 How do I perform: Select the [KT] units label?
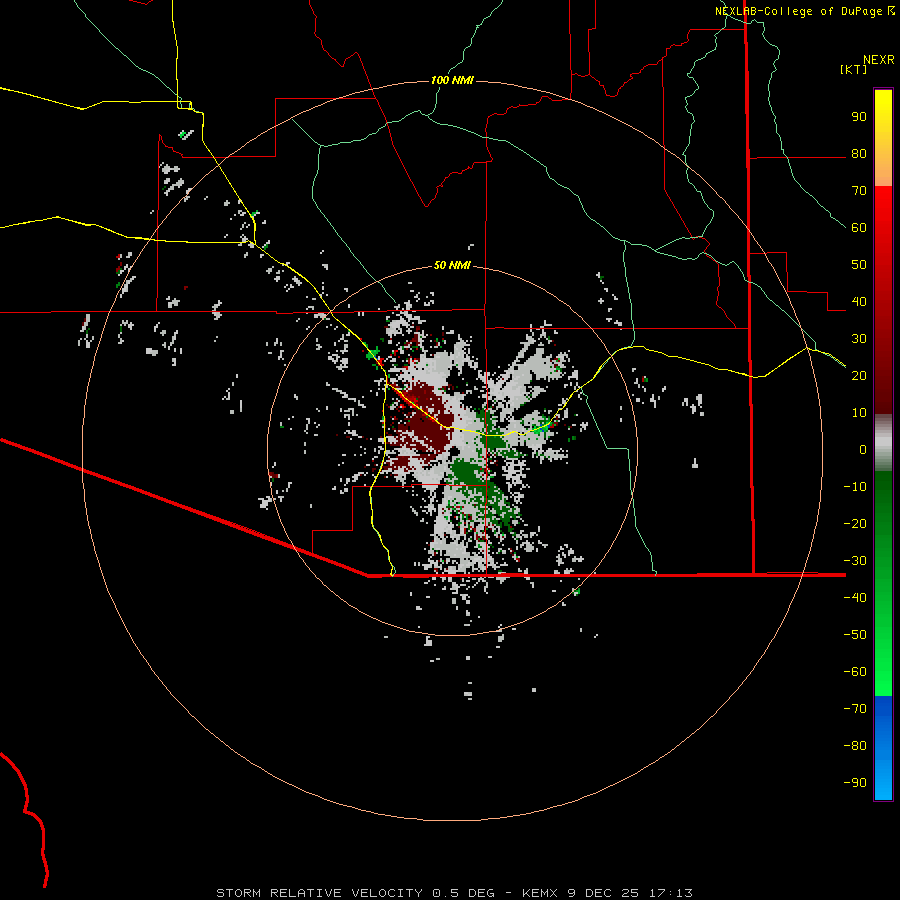click(x=853, y=69)
